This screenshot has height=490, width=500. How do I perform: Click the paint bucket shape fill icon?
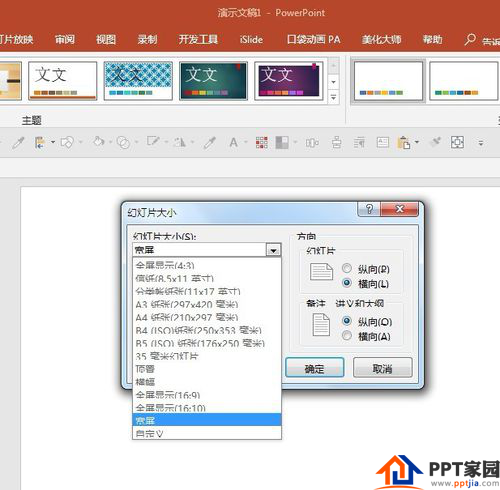pos(99,142)
